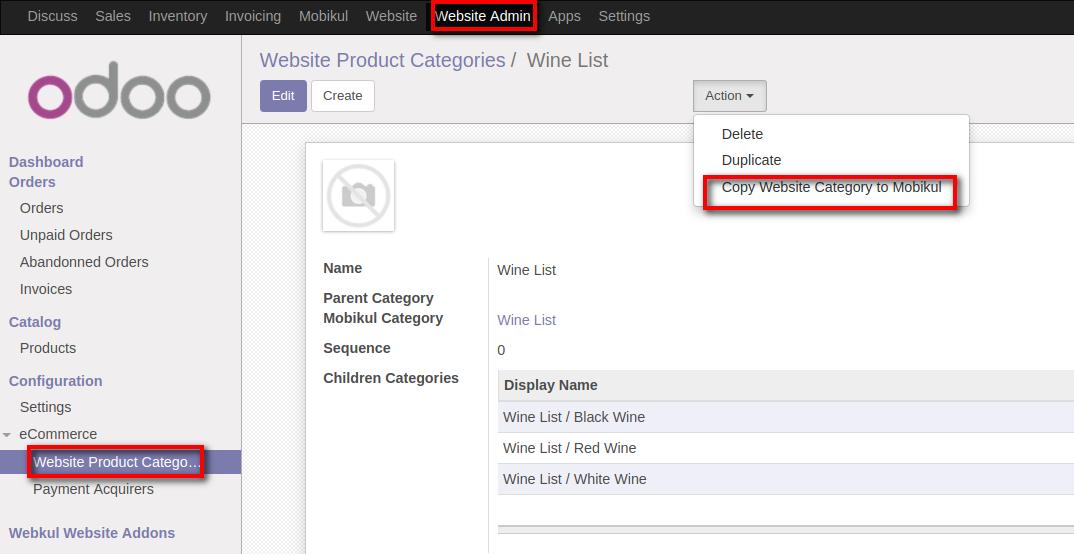Open Payment Acquirers in sidebar
The image size is (1074, 554).
pyautogui.click(x=93, y=489)
